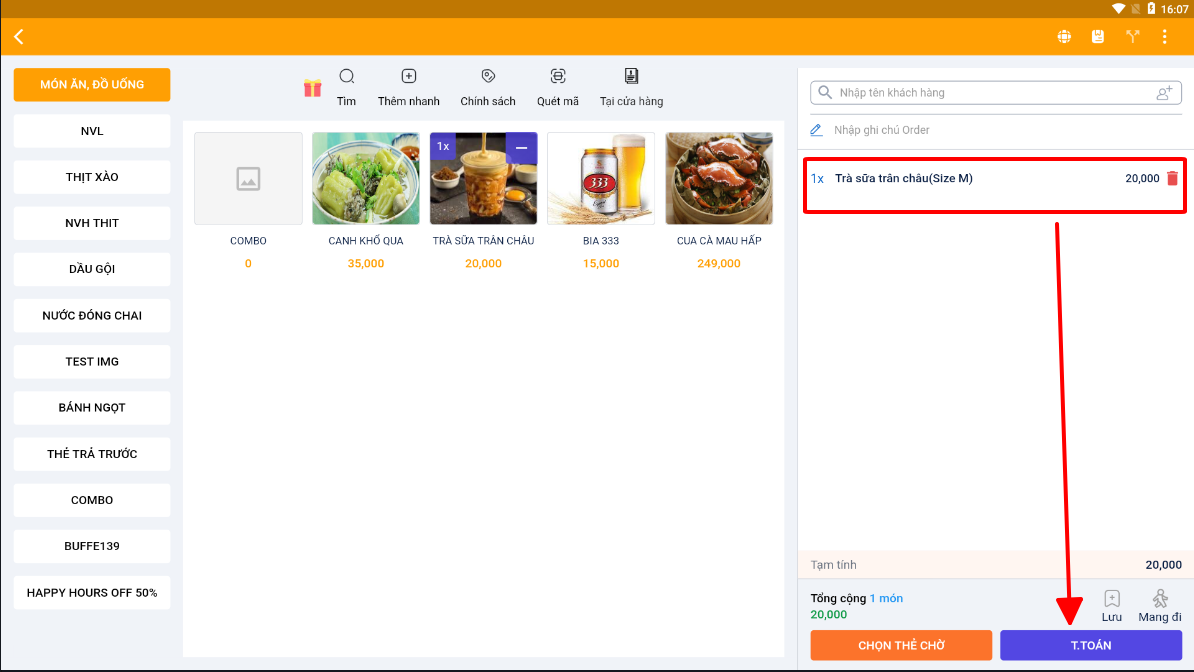Delete Trà sữa trân châu with trash icon

[1172, 179]
